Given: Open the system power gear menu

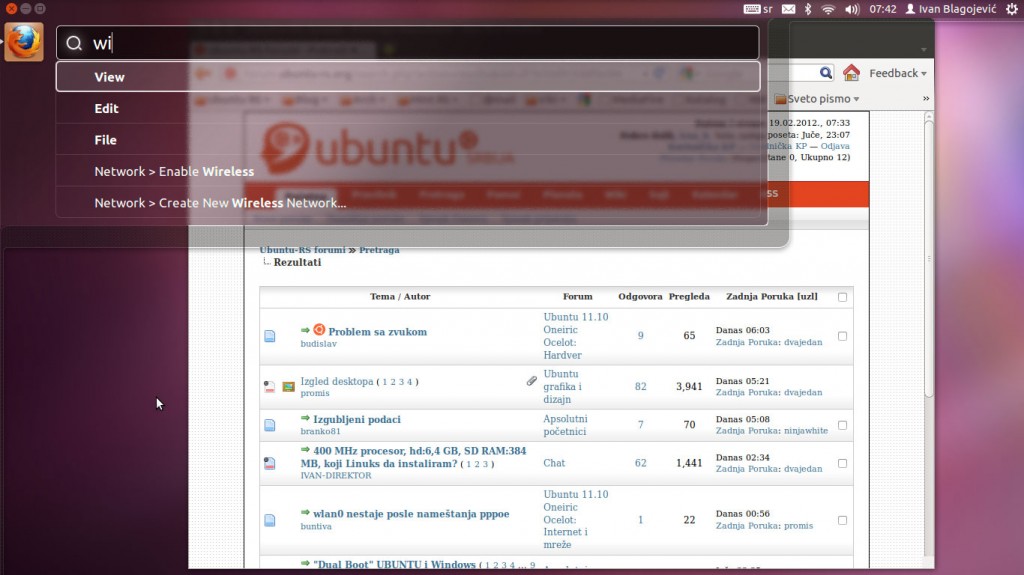Looking at the screenshot, I should coord(1012,9).
